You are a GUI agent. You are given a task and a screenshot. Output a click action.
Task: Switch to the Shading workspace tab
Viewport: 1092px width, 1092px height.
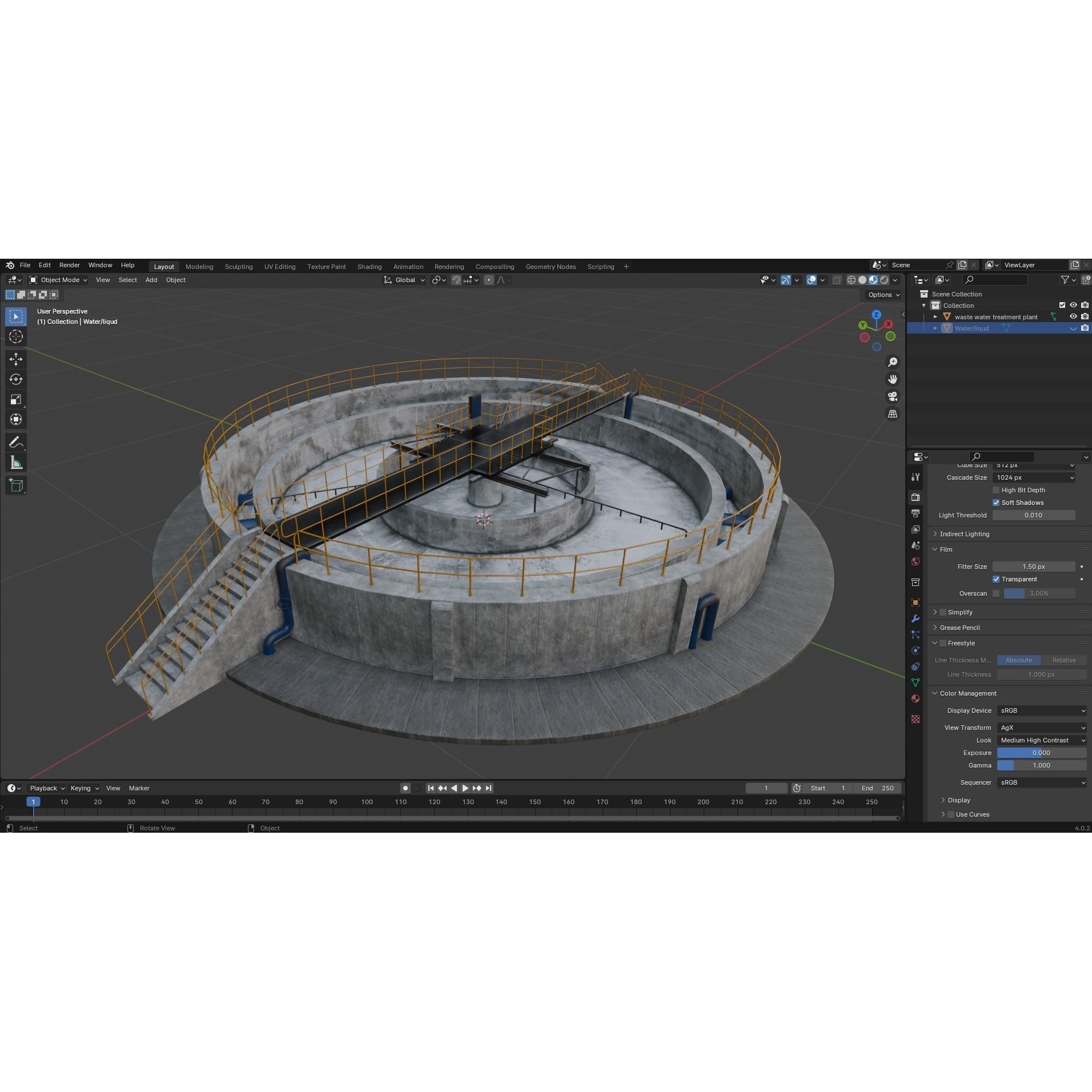pos(369,266)
